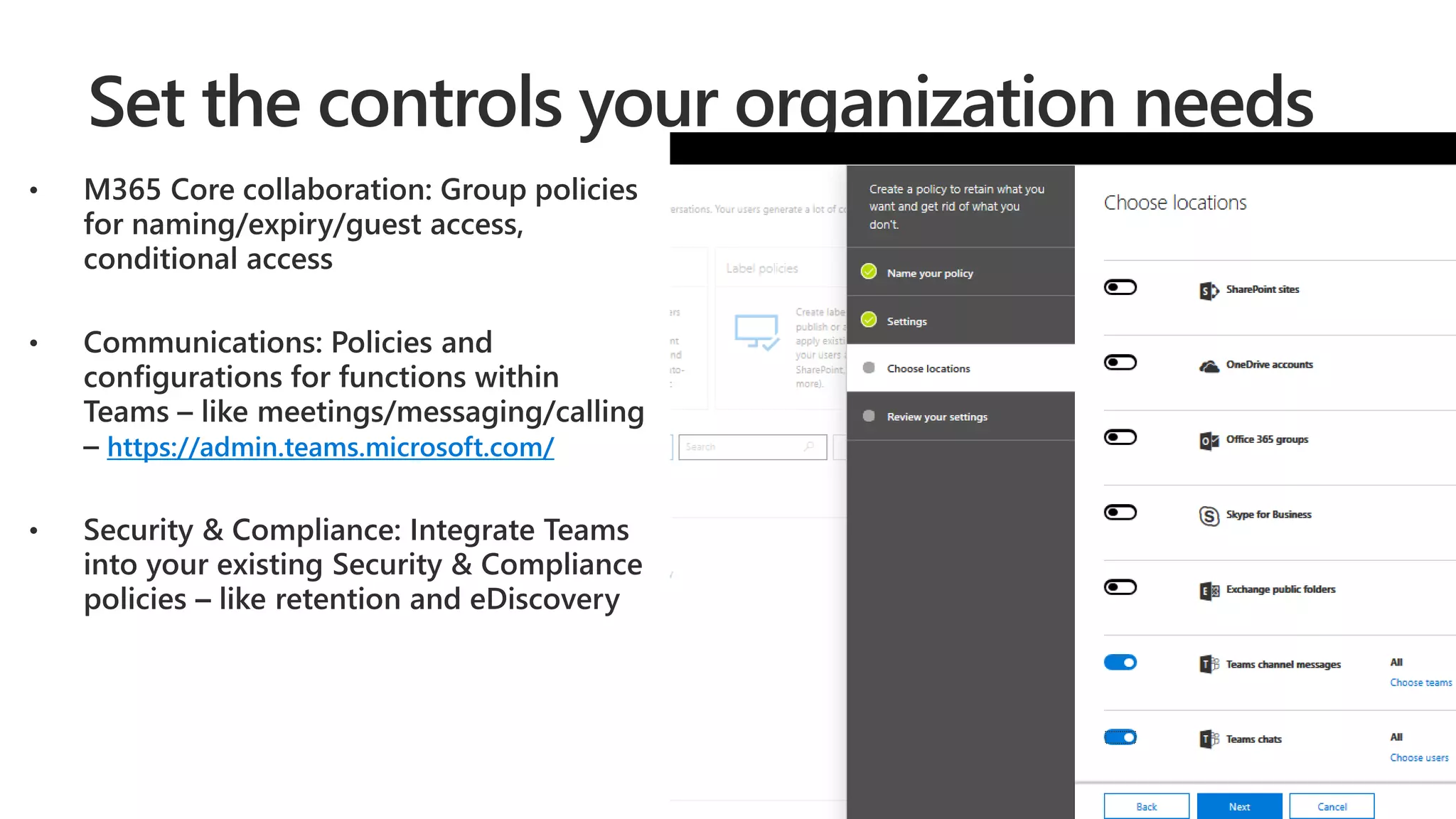Click the OneDrive accounts label

point(1270,365)
